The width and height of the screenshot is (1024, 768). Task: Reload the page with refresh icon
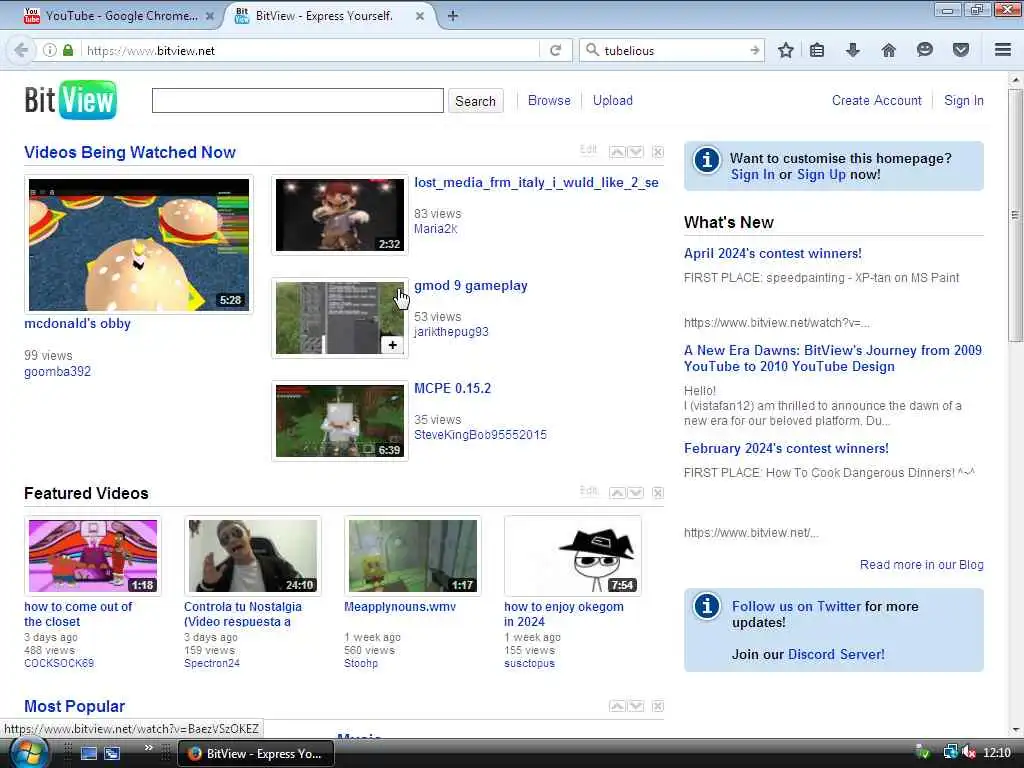tap(556, 50)
